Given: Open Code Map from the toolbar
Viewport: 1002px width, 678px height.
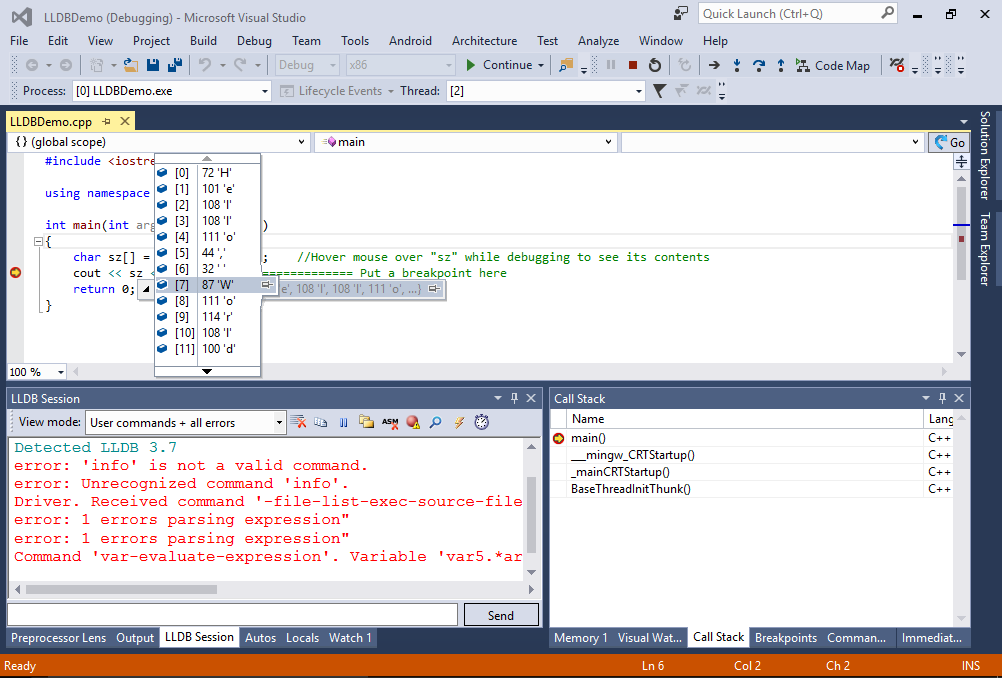Looking at the screenshot, I should (833, 65).
